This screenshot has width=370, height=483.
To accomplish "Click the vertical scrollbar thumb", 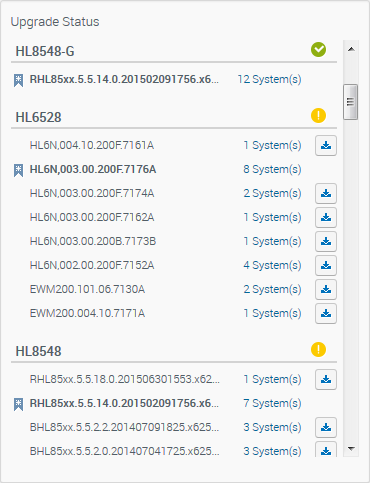I will (x=350, y=102).
